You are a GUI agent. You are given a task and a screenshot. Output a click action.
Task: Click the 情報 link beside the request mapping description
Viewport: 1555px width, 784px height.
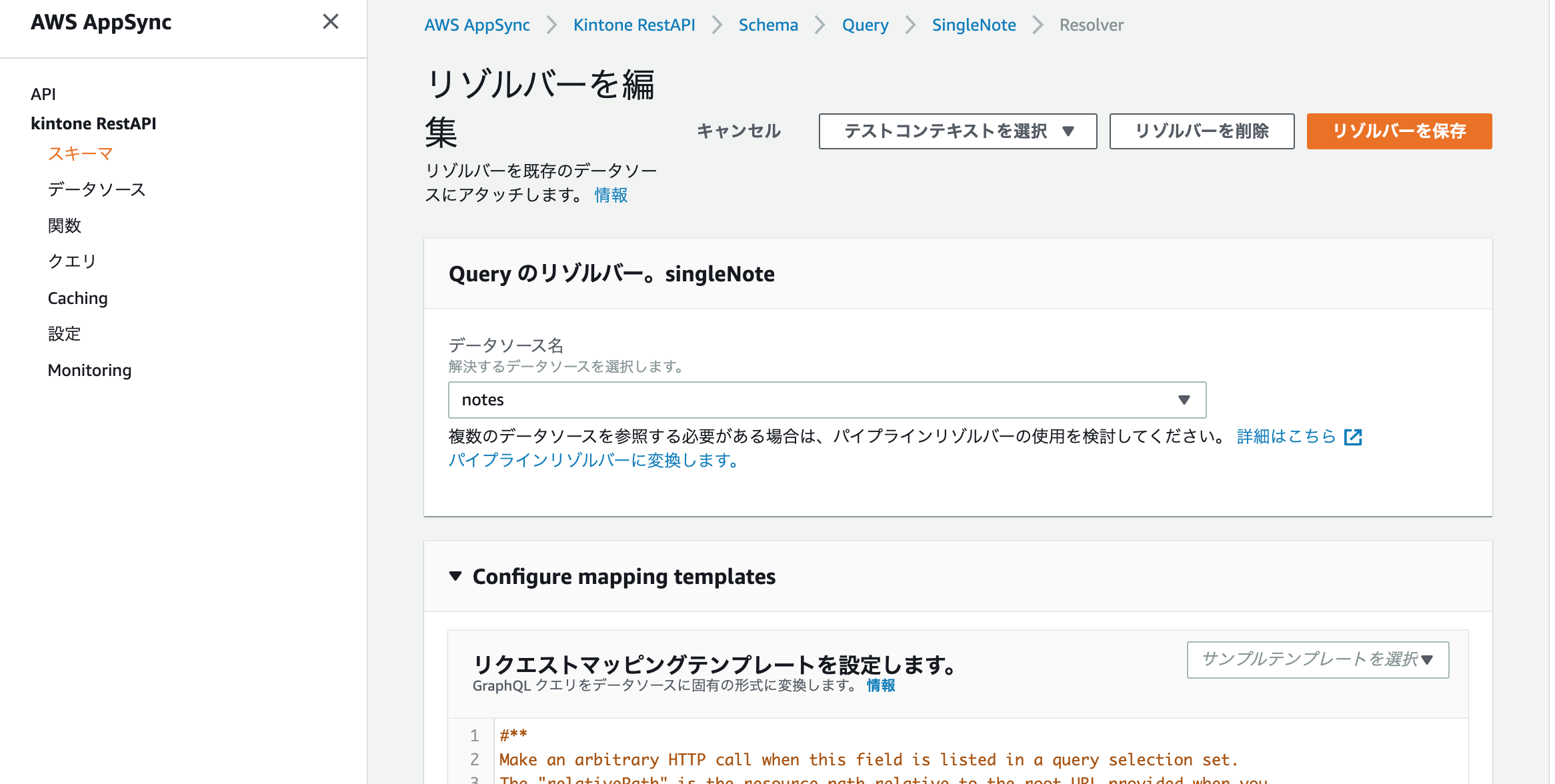click(x=880, y=685)
